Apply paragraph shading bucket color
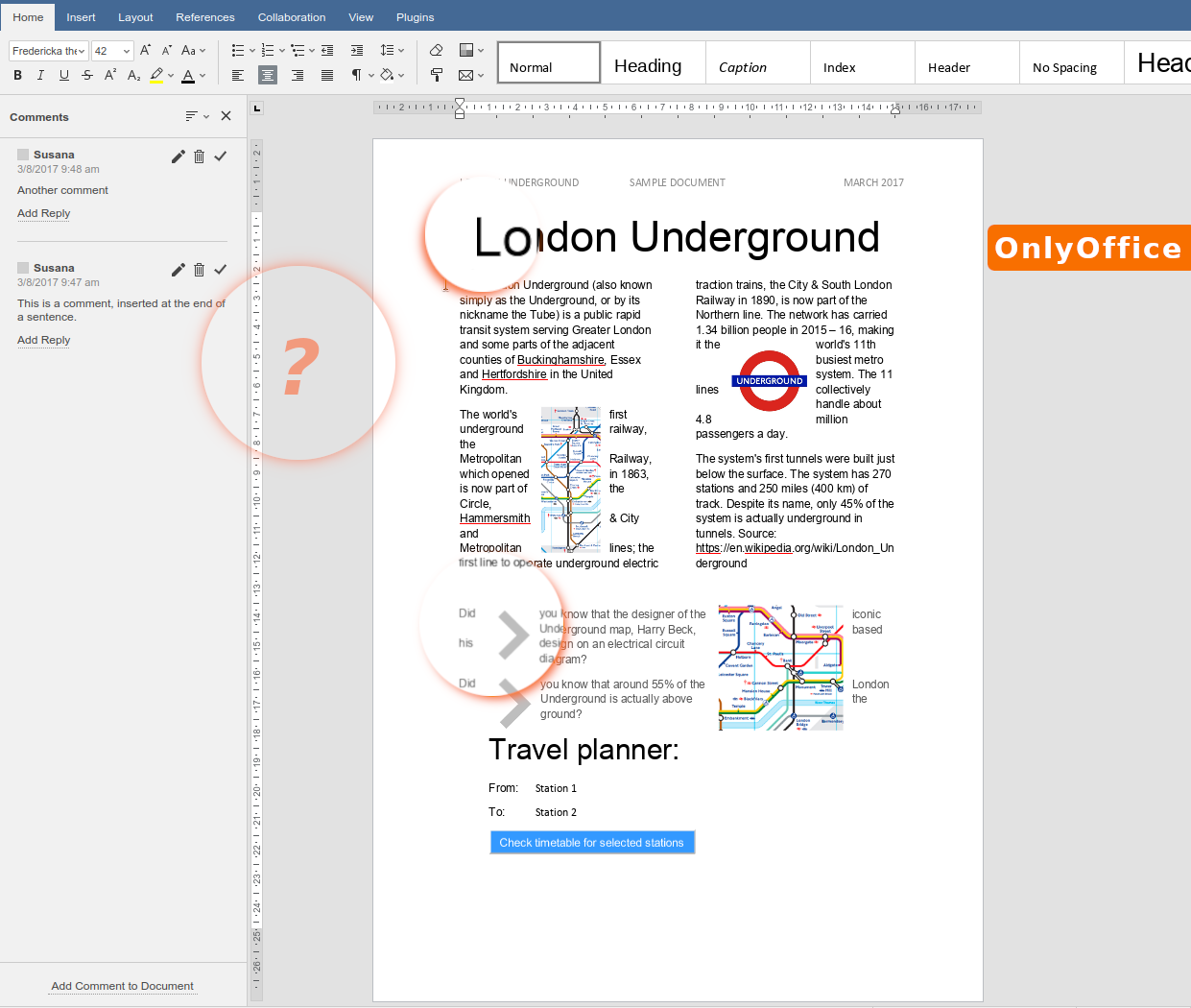 (x=387, y=75)
